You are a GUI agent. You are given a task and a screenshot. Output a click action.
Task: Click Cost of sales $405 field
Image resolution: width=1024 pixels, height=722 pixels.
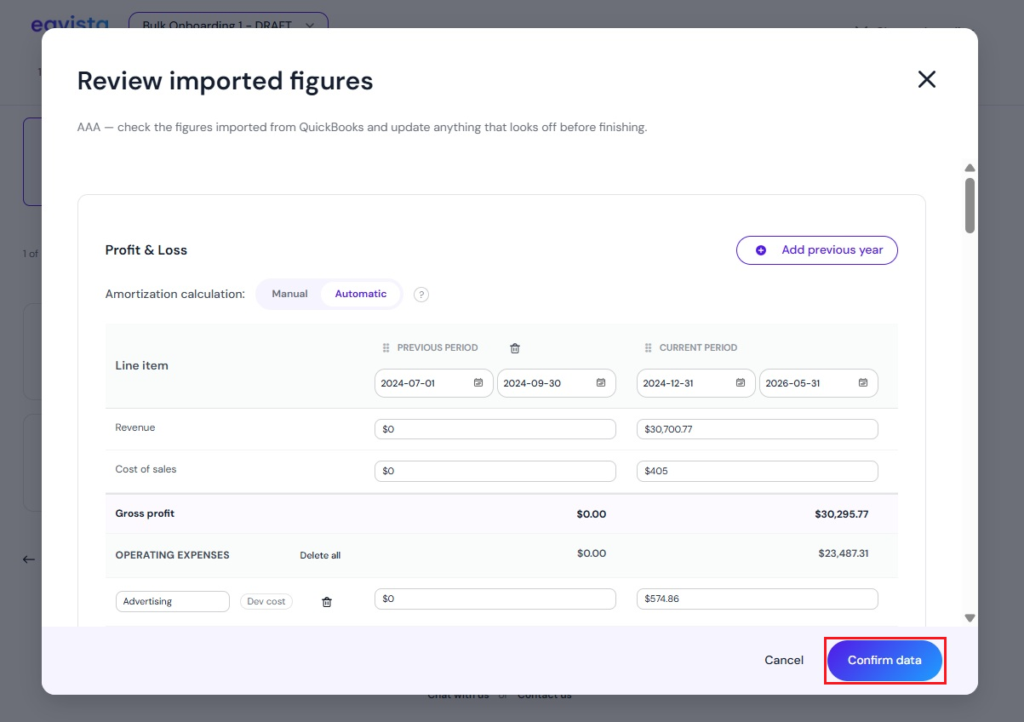[757, 471]
